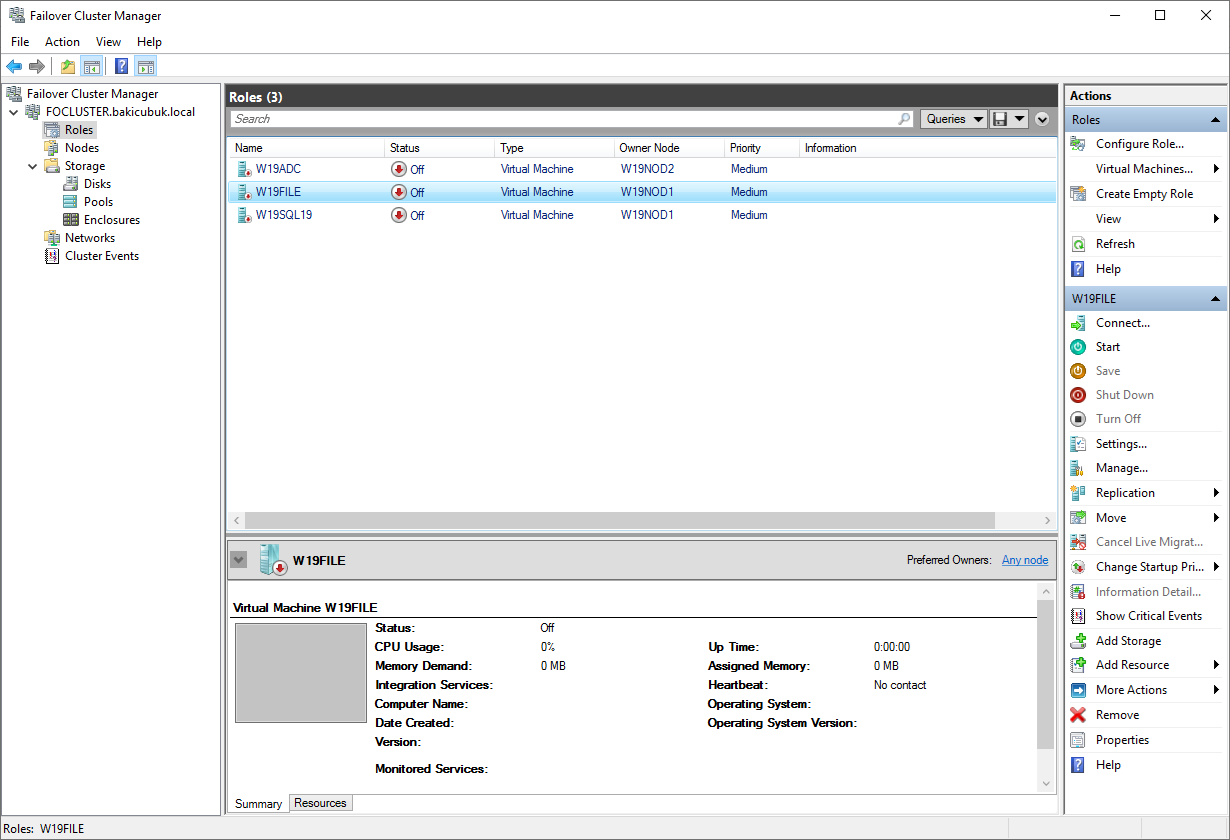The height and width of the screenshot is (840, 1230).
Task: Click the Manage... action icon
Action: coord(1078,468)
